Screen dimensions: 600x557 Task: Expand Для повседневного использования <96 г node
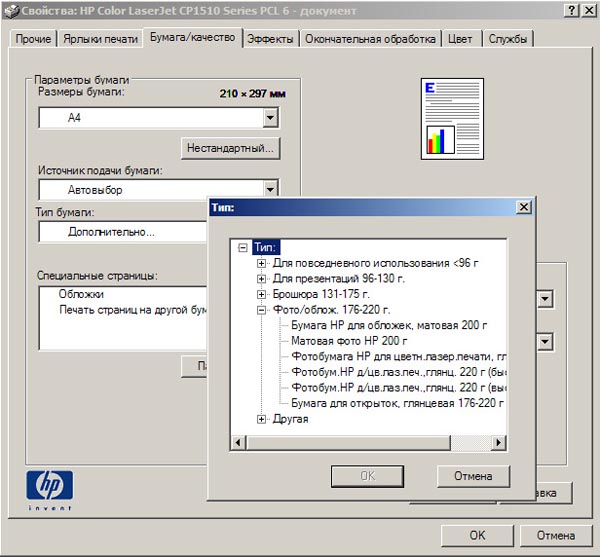coord(261,263)
